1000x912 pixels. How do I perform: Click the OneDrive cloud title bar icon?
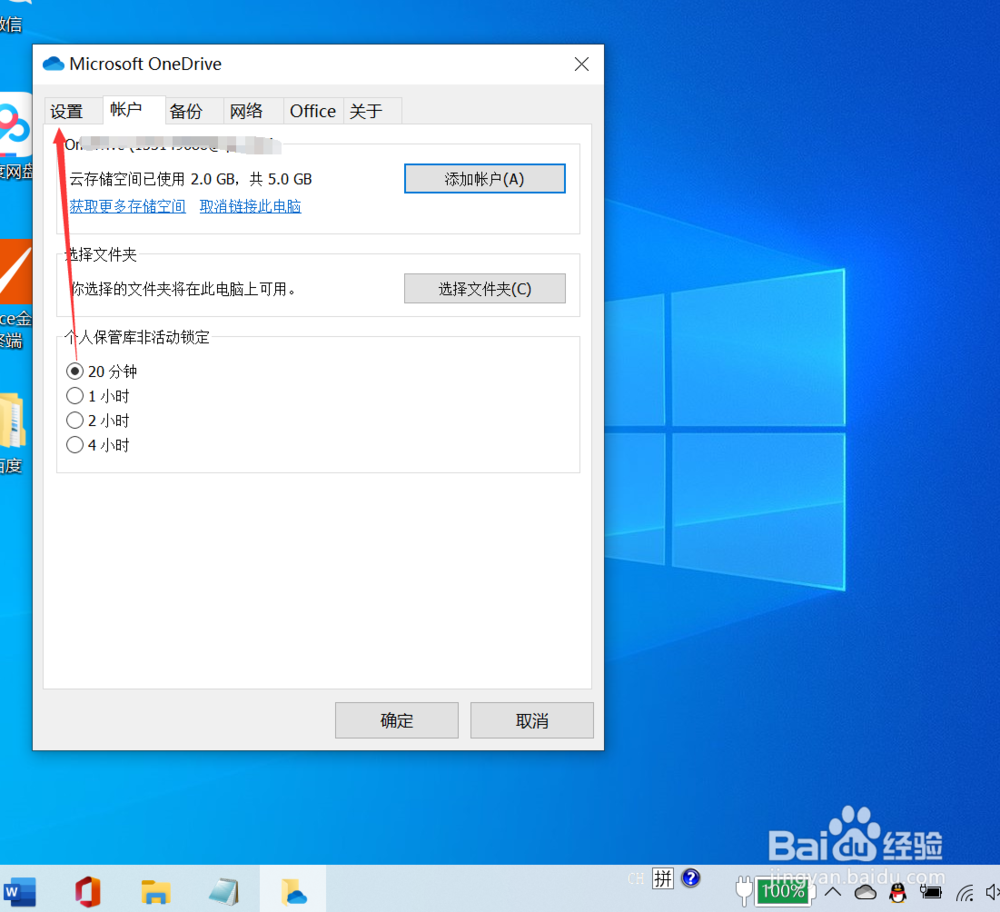[x=54, y=64]
